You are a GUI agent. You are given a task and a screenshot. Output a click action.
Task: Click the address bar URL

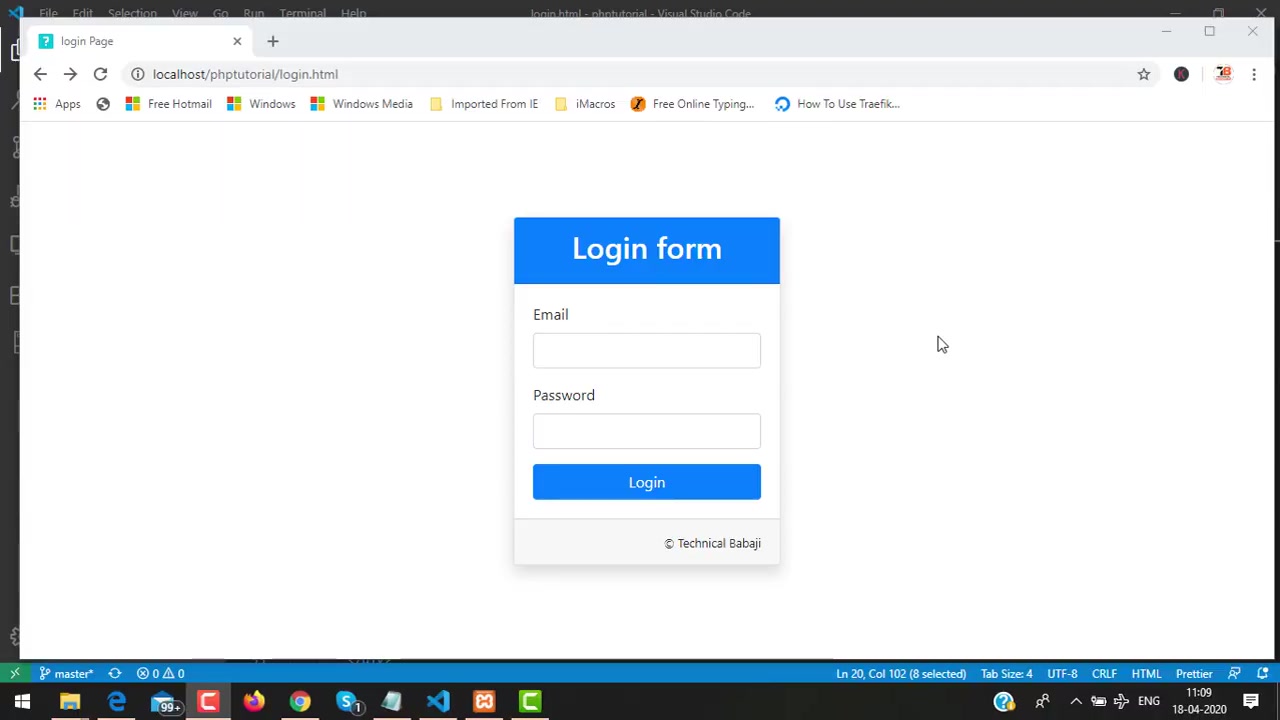245,74
